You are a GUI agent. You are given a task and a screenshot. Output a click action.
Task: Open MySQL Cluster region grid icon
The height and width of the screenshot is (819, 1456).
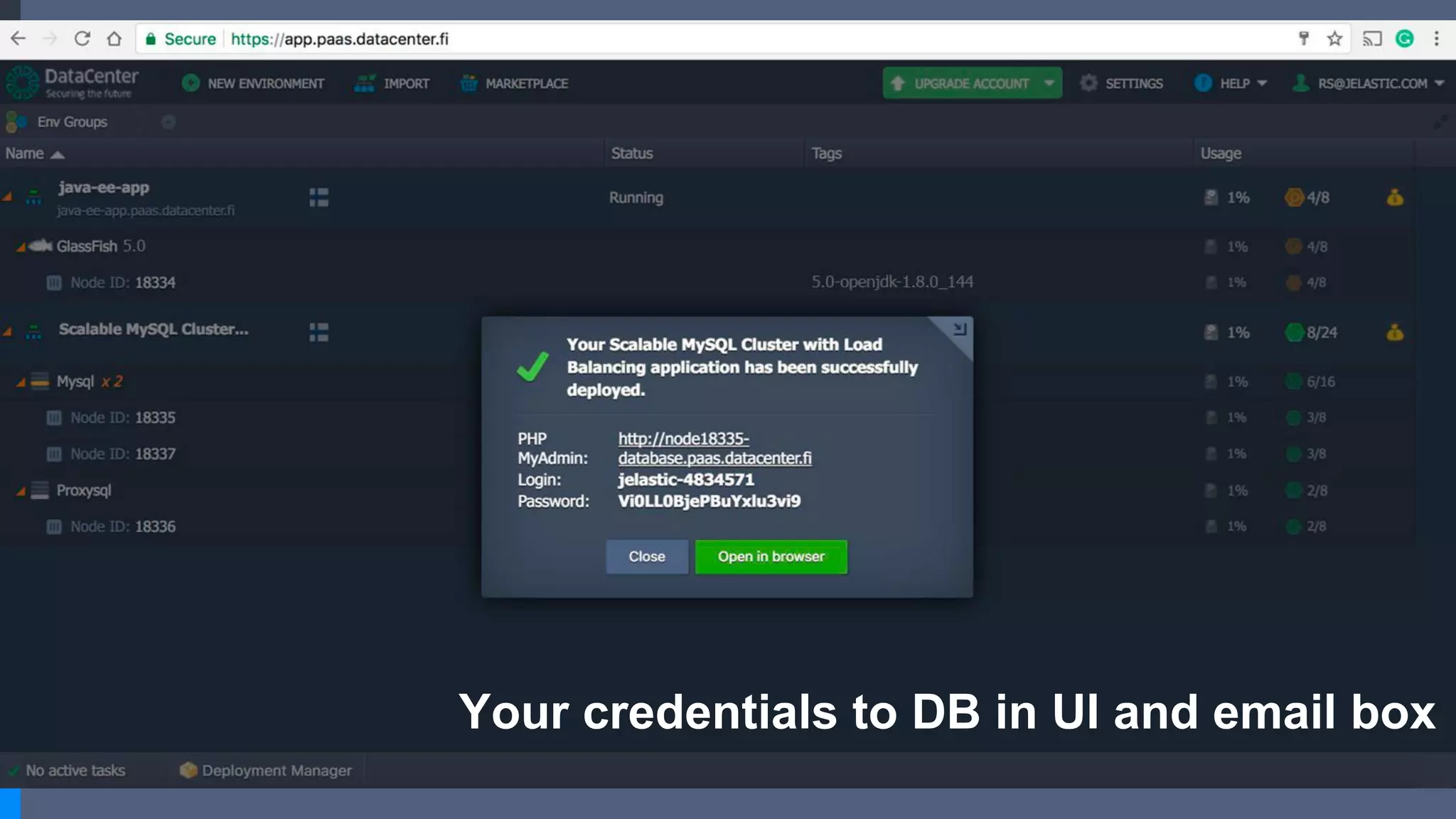319,333
